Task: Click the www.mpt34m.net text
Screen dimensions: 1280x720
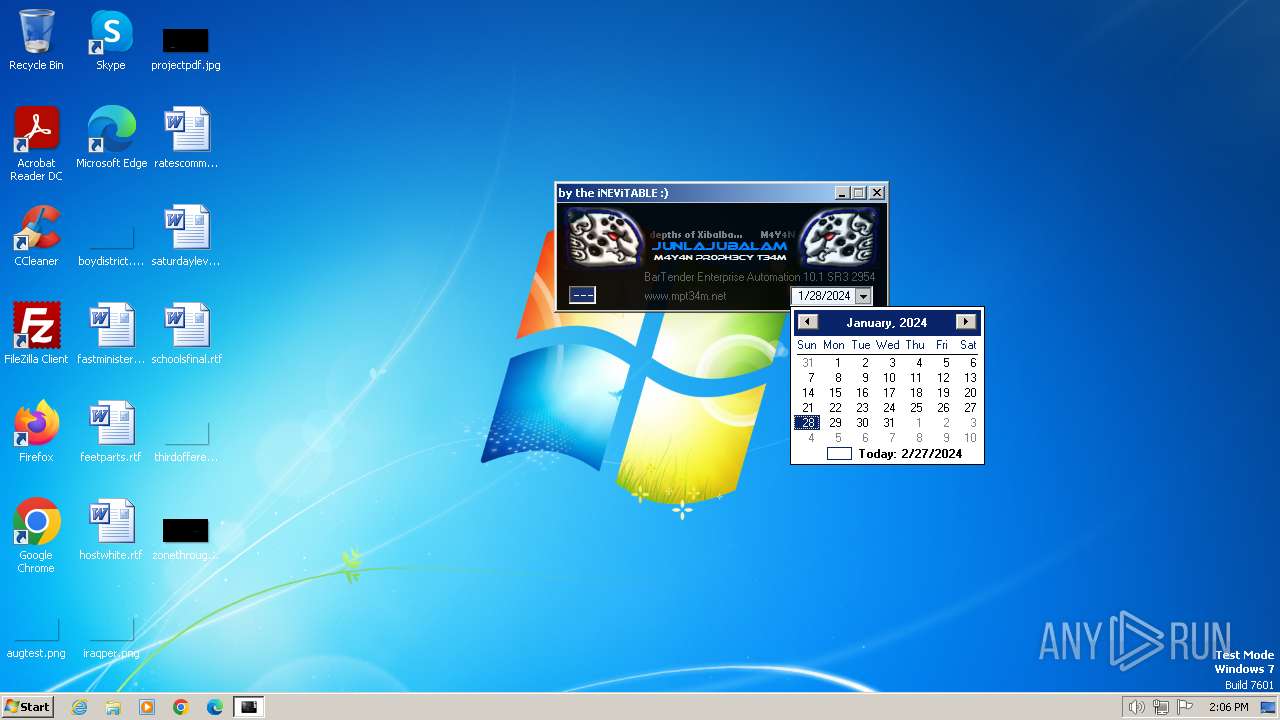Action: [x=685, y=296]
